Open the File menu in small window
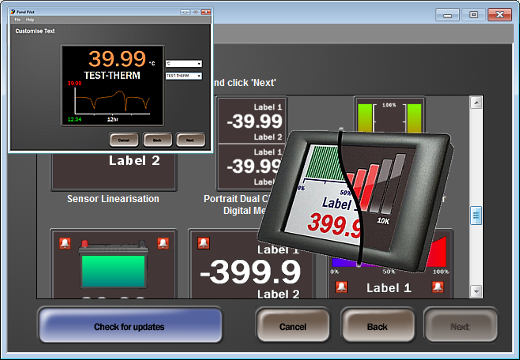This screenshot has width=520, height=360. [17, 20]
